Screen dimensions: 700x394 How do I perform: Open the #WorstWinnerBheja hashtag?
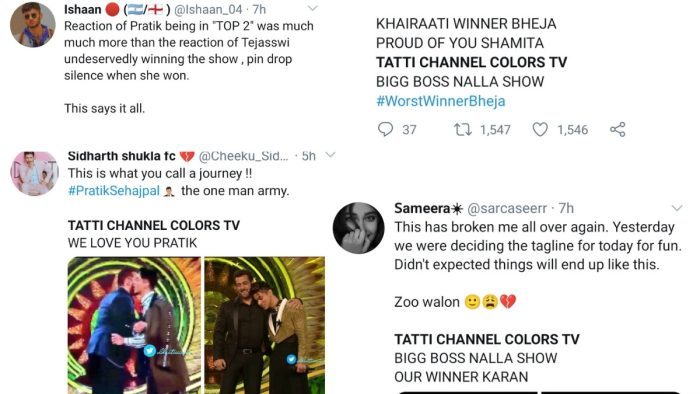[441, 101]
